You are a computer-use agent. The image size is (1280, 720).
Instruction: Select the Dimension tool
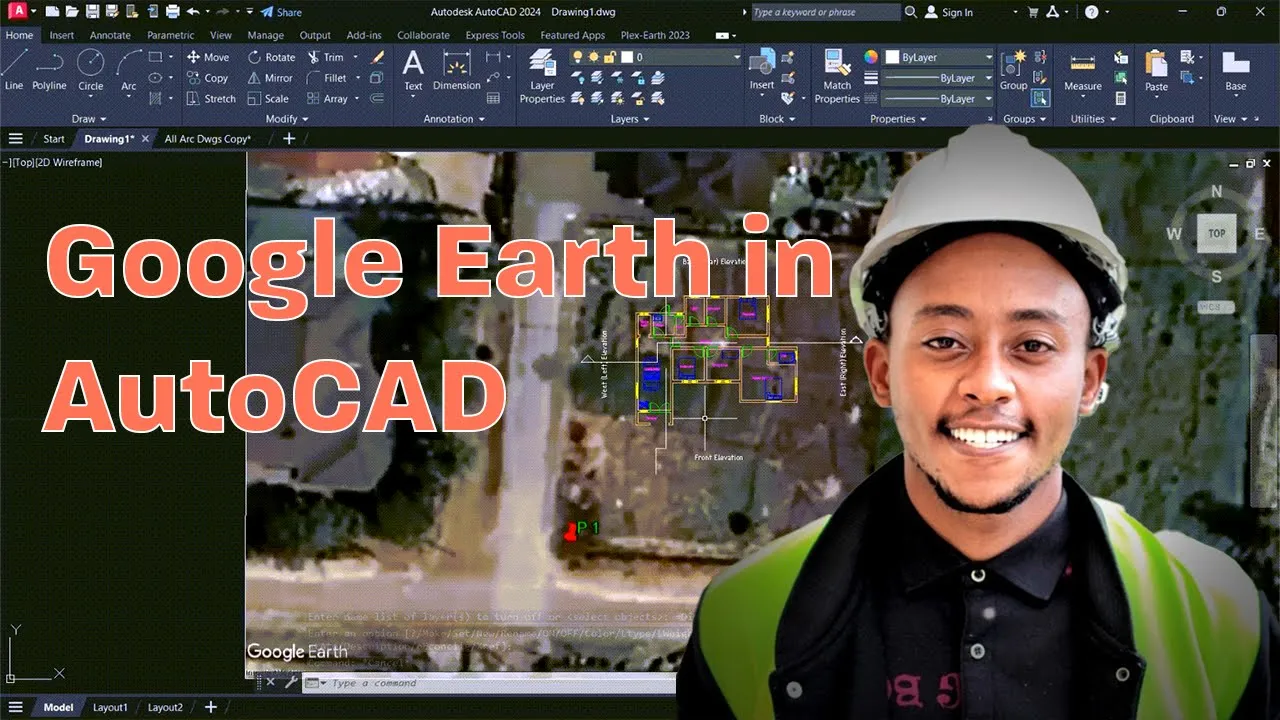point(457,70)
